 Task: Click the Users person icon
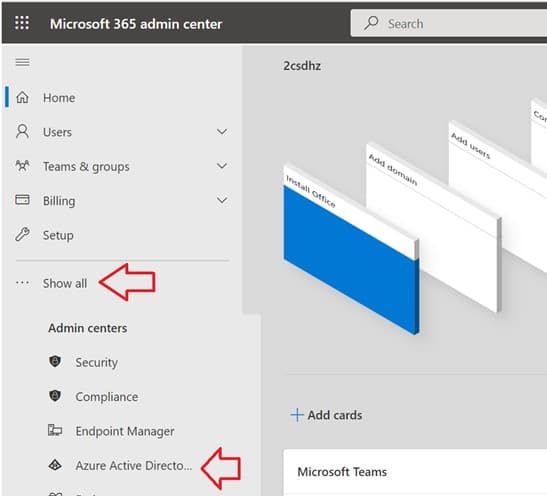coord(22,131)
